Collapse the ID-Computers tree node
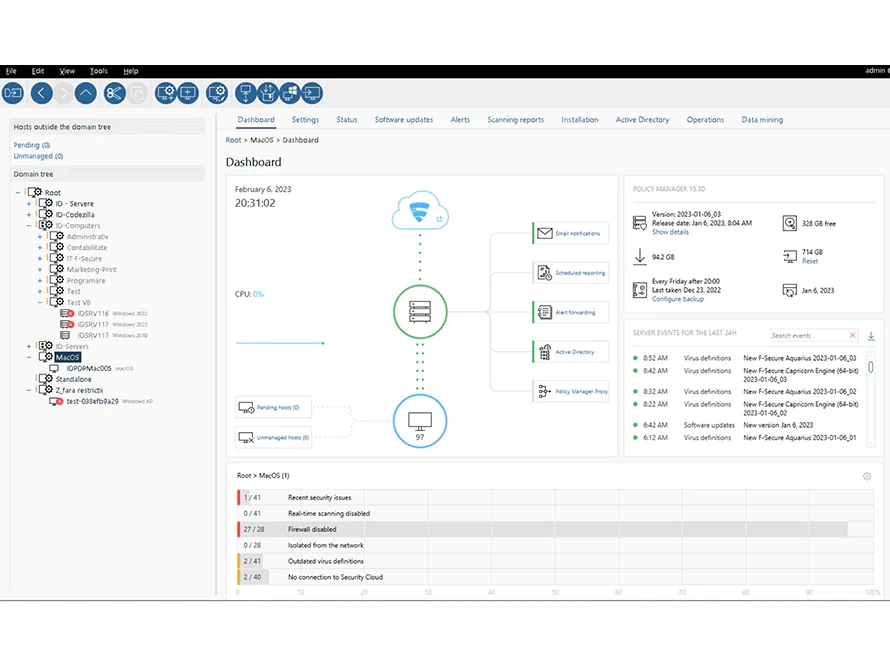Screen dimensions: 890x667 coord(29,226)
